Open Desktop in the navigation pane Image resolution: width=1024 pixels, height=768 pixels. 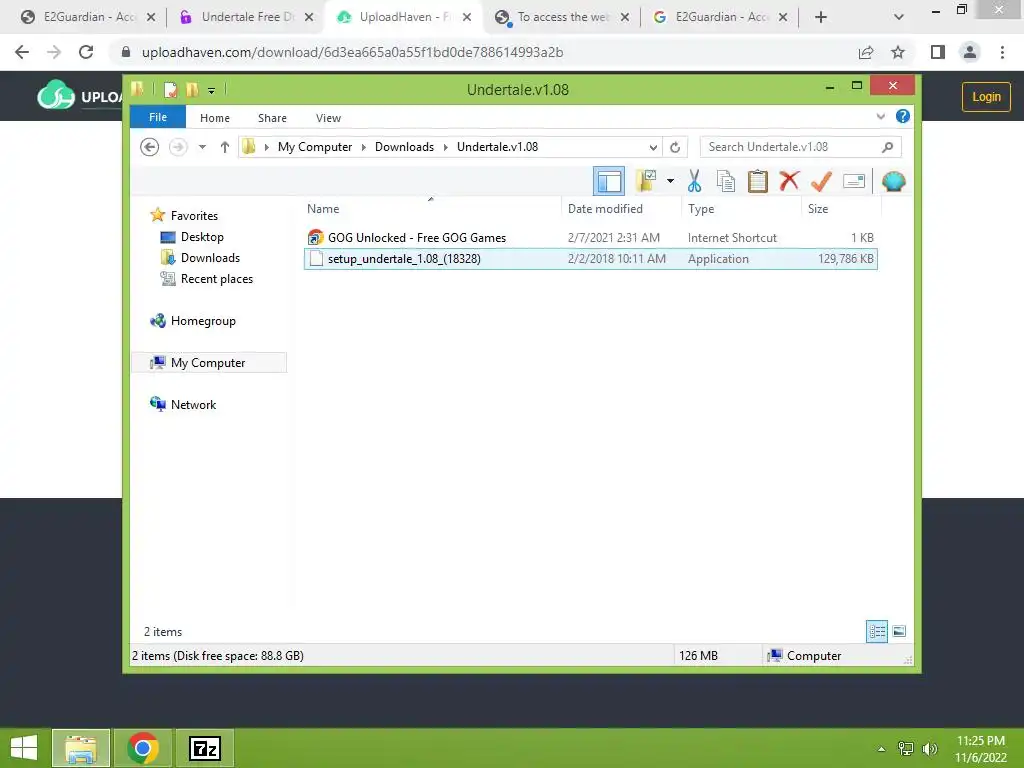[x=202, y=236]
